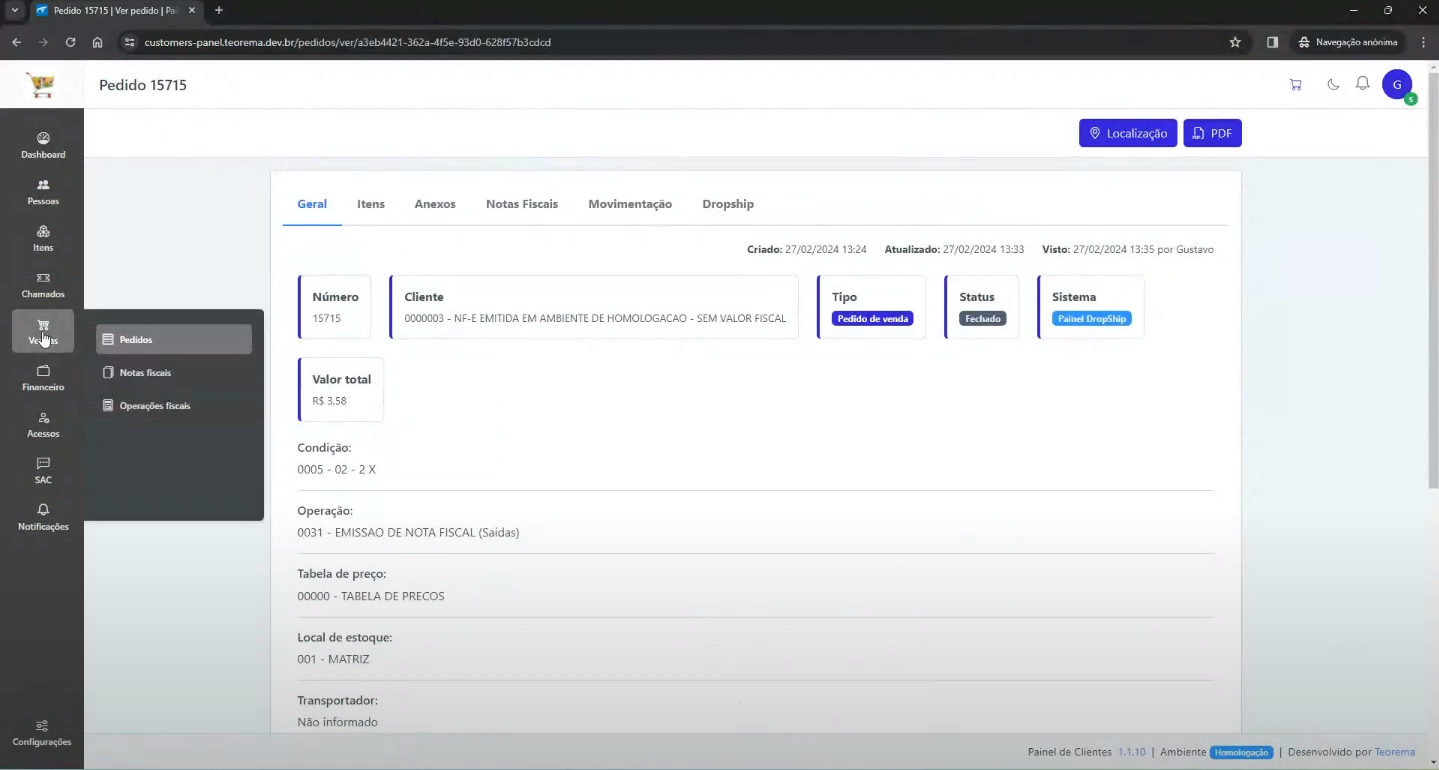Click the Visto por Gustavo timestamp
The height and width of the screenshot is (770, 1439).
coord(1128,249)
